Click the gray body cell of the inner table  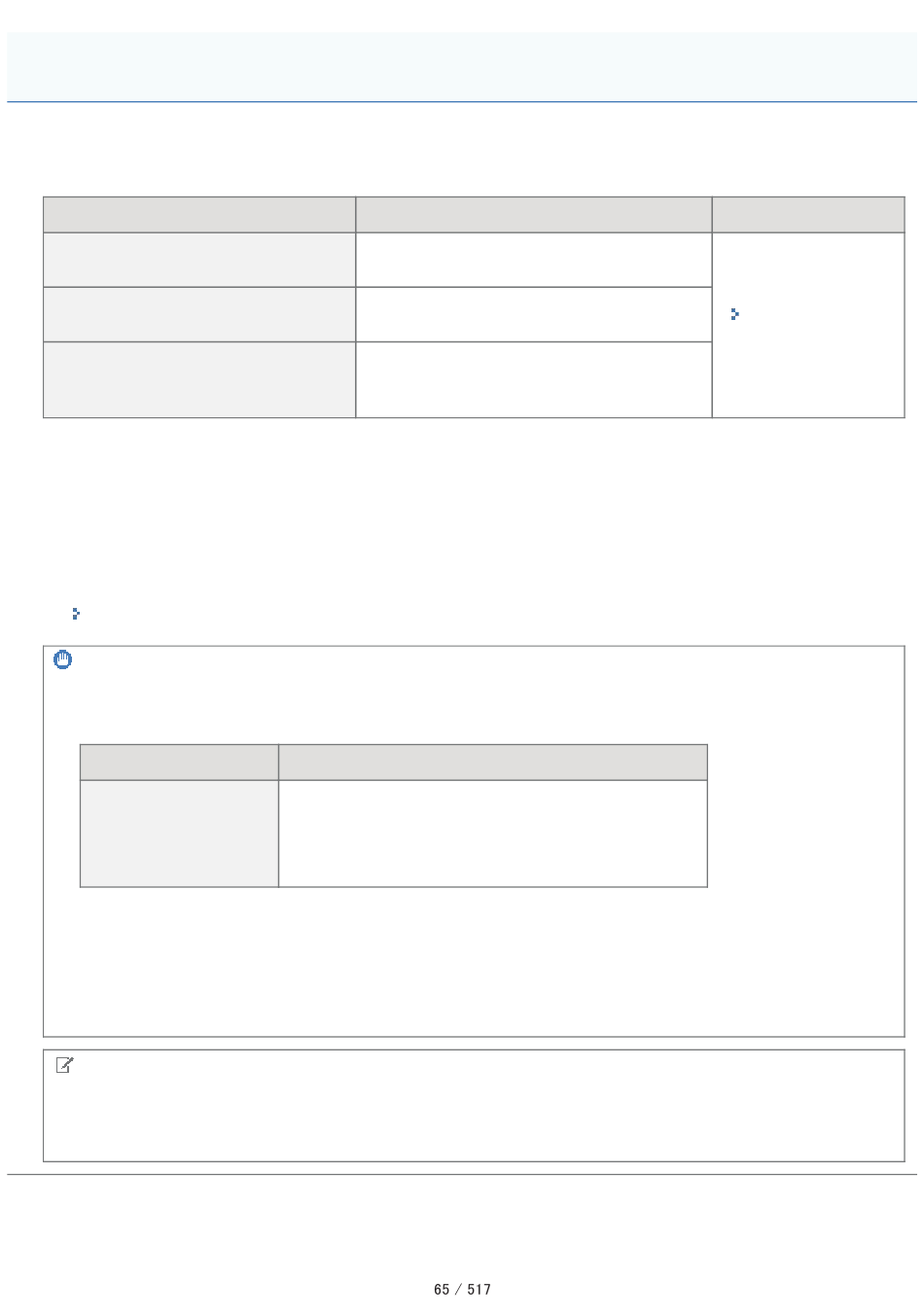(179, 834)
